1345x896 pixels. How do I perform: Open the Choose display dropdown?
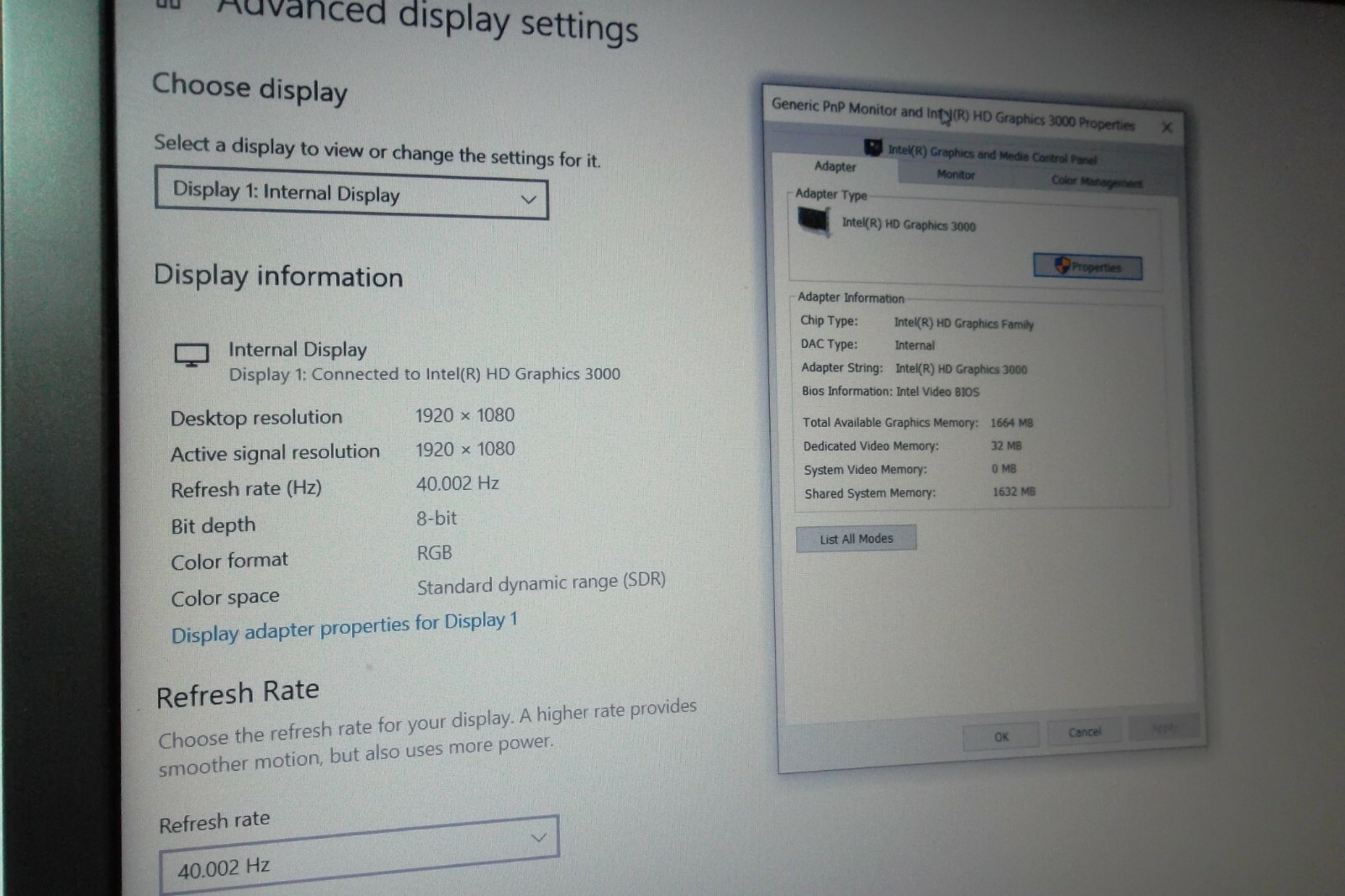click(351, 193)
